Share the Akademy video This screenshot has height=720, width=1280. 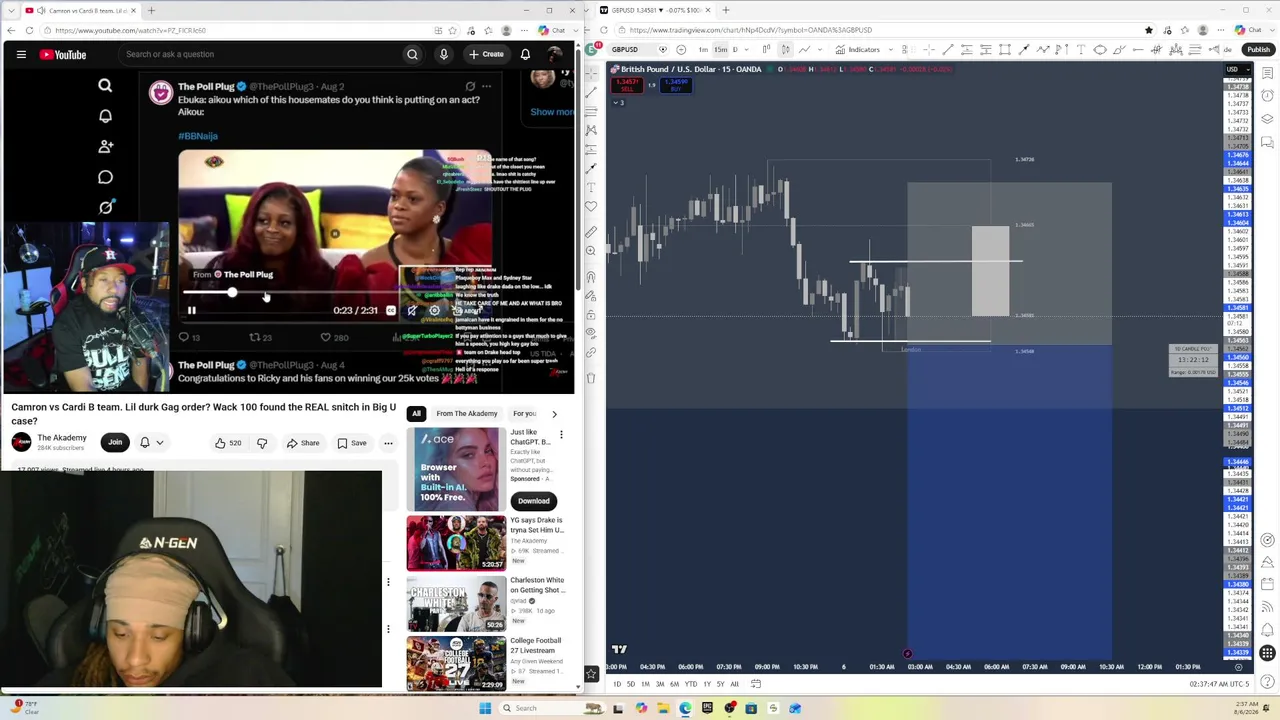(303, 443)
